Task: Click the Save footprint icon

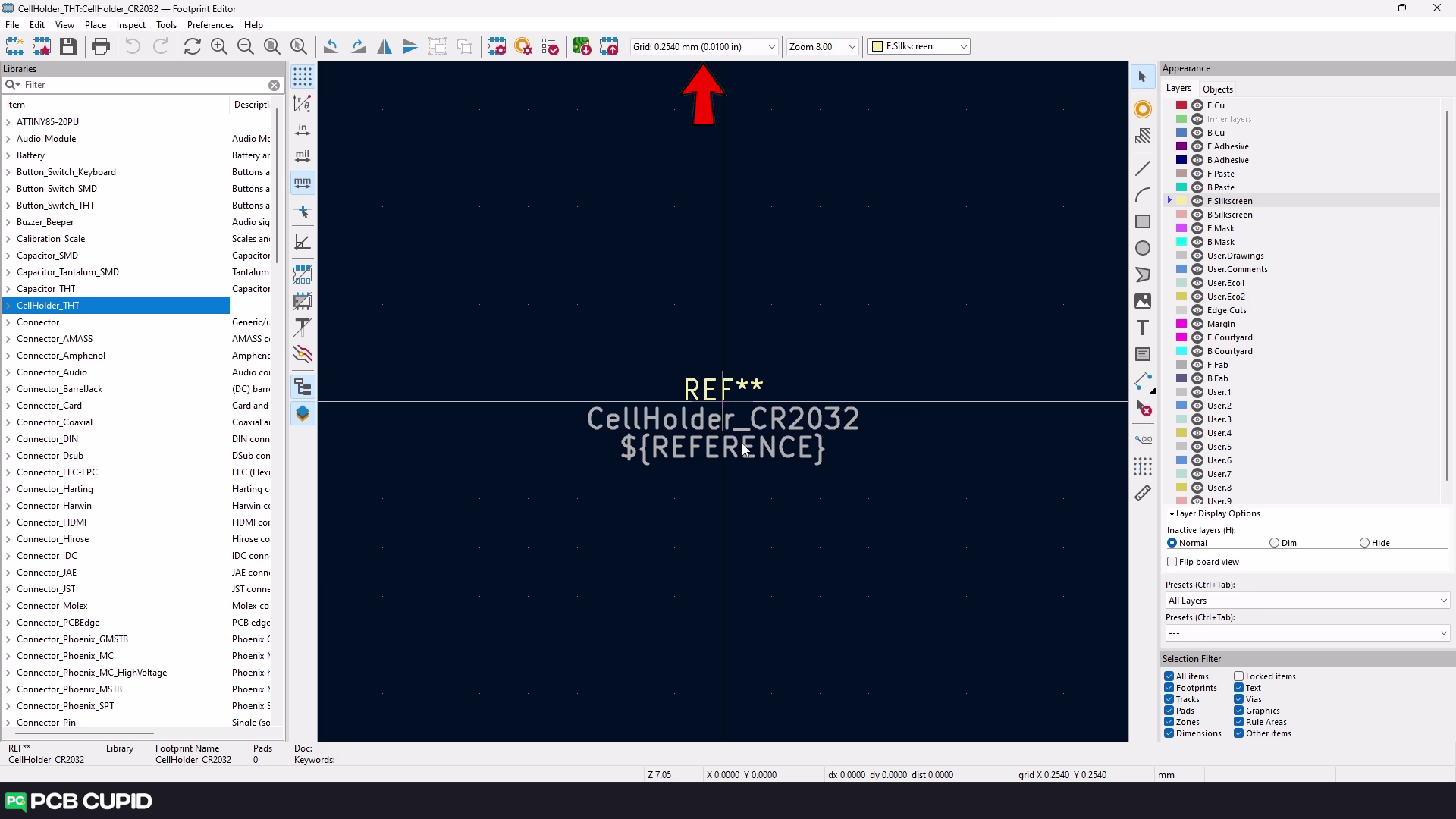Action: point(68,47)
